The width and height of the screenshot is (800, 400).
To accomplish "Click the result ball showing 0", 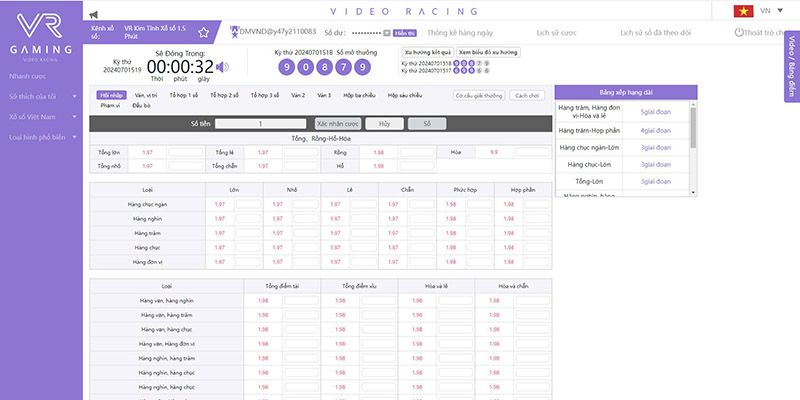I will [x=306, y=67].
